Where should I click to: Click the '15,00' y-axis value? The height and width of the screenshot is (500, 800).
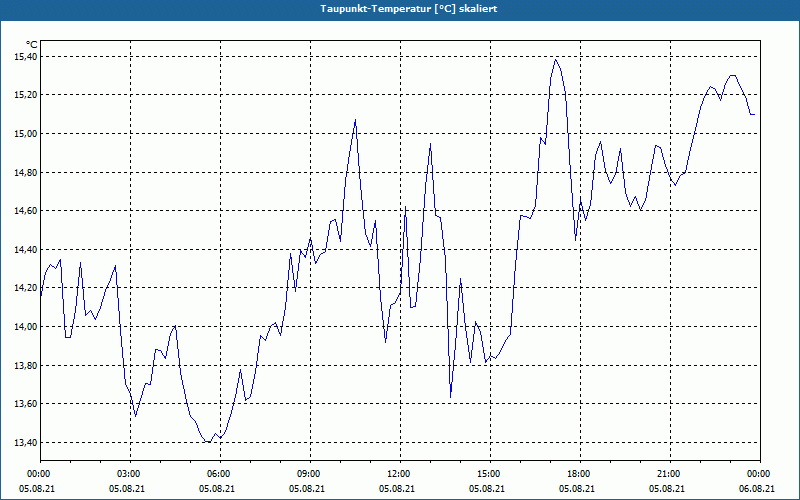tap(24, 134)
